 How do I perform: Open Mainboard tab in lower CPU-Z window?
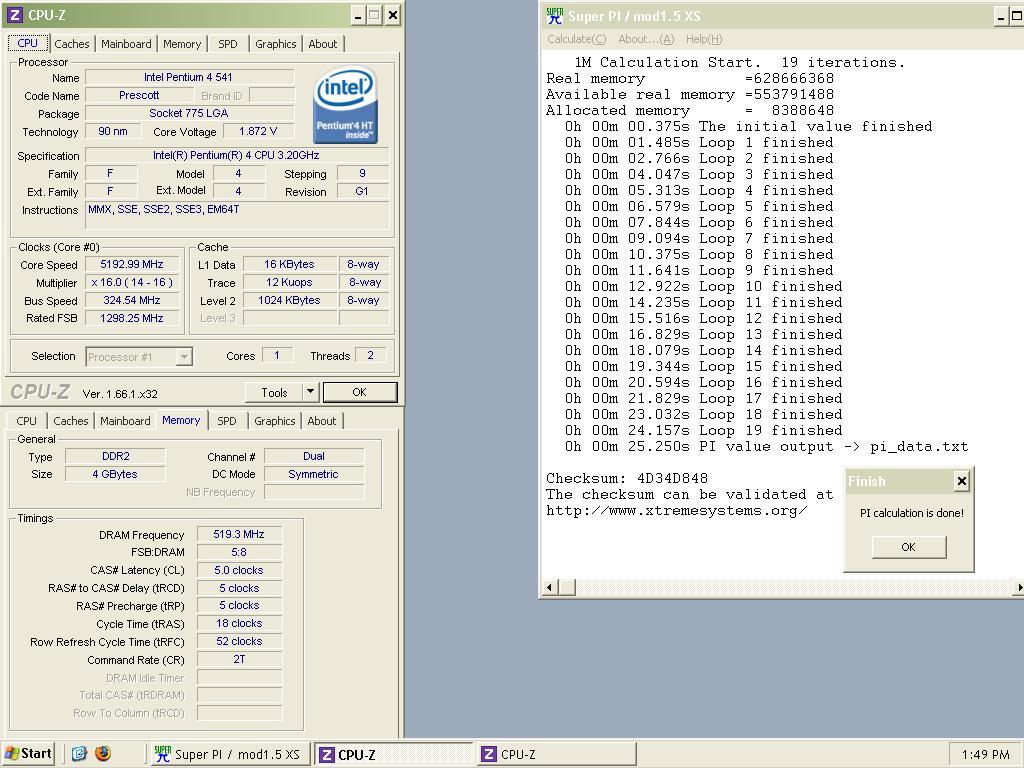click(125, 421)
